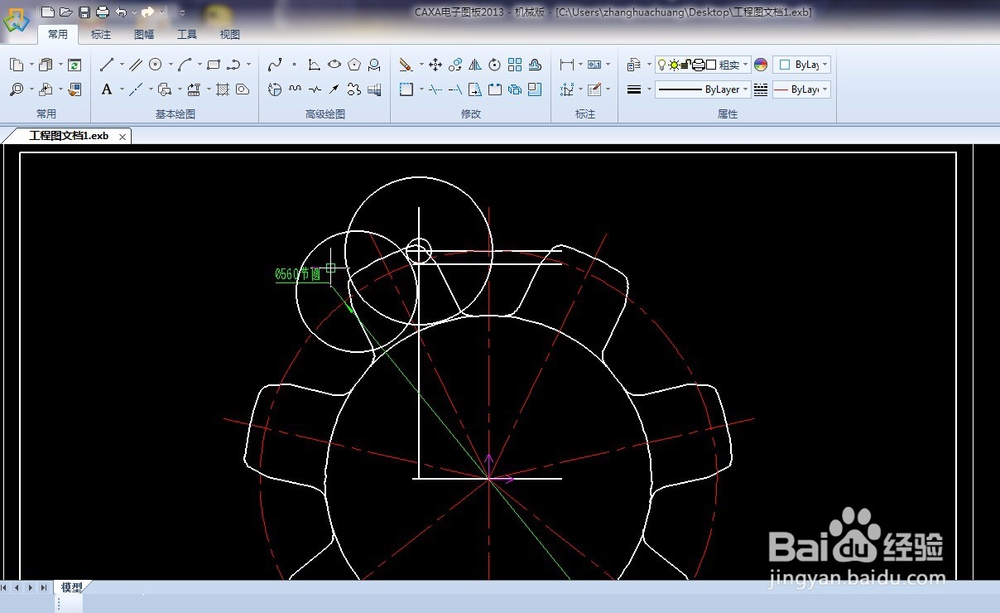Click the CAXA application logo button
Viewport: 1000px width, 613px height.
coord(16,20)
